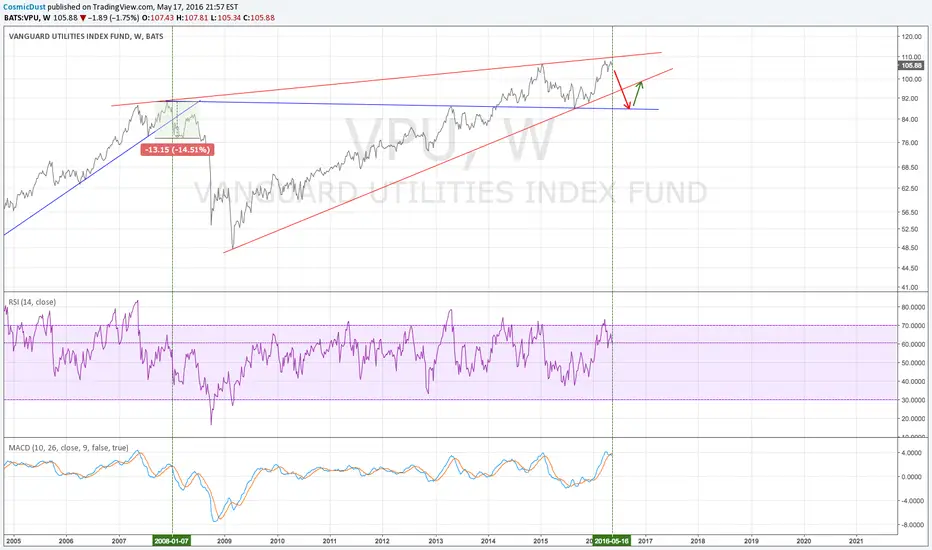This screenshot has width=932, height=550.
Task: Select the close value C:105.88
Action: (x=257, y=18)
